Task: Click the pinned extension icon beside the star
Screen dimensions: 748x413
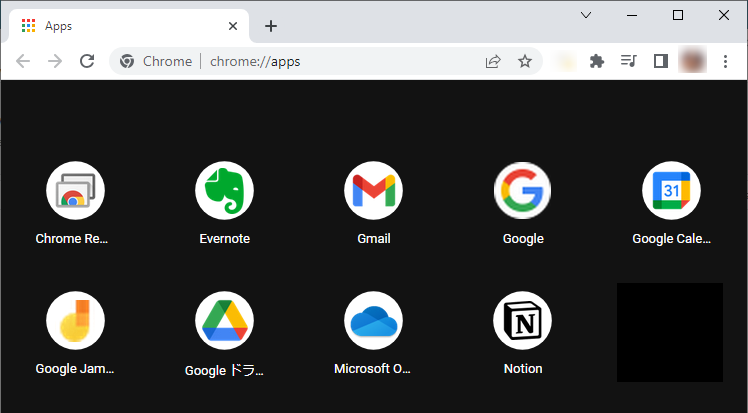Action: click(565, 61)
